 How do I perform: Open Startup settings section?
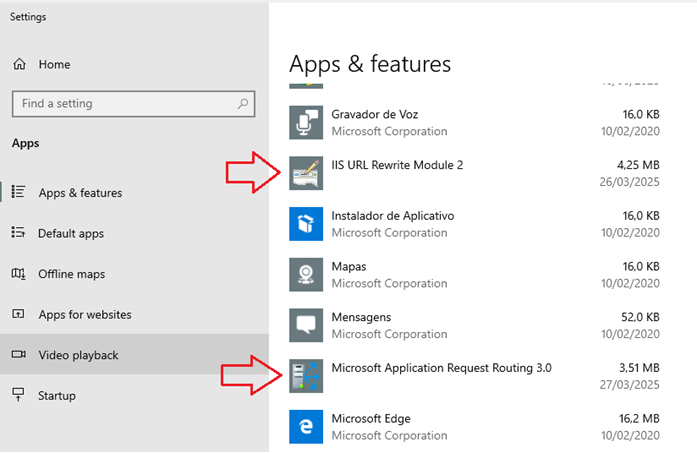click(x=134, y=395)
